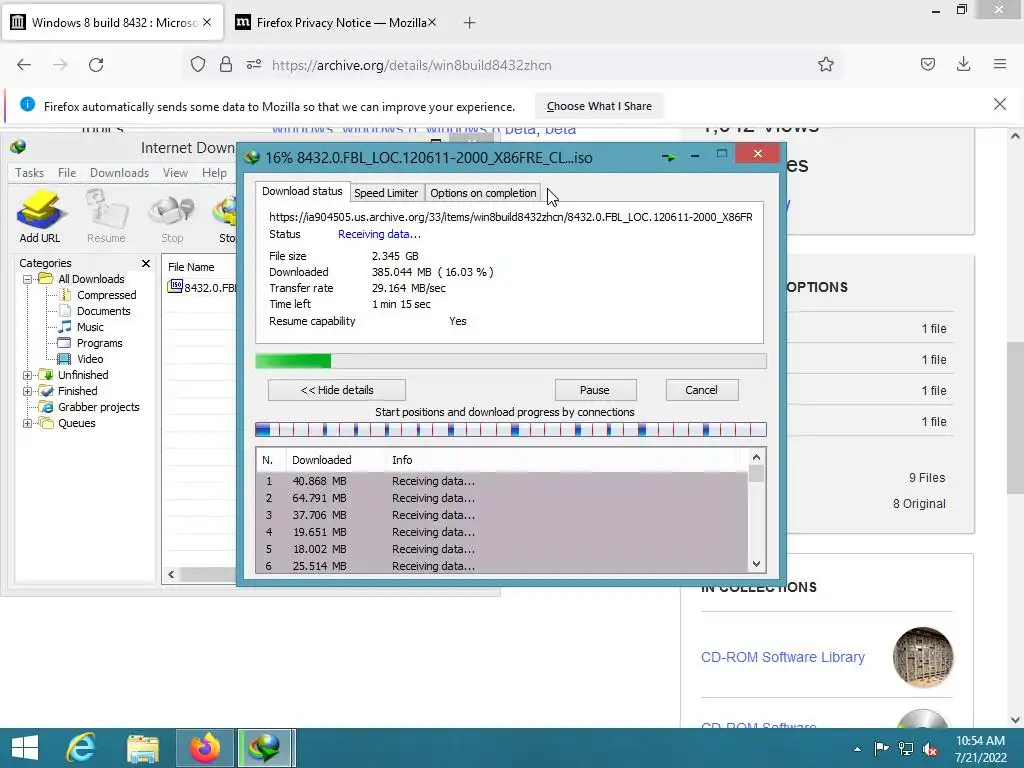The width and height of the screenshot is (1024, 768).
Task: Bookmark this page with the star icon
Action: coord(825,65)
